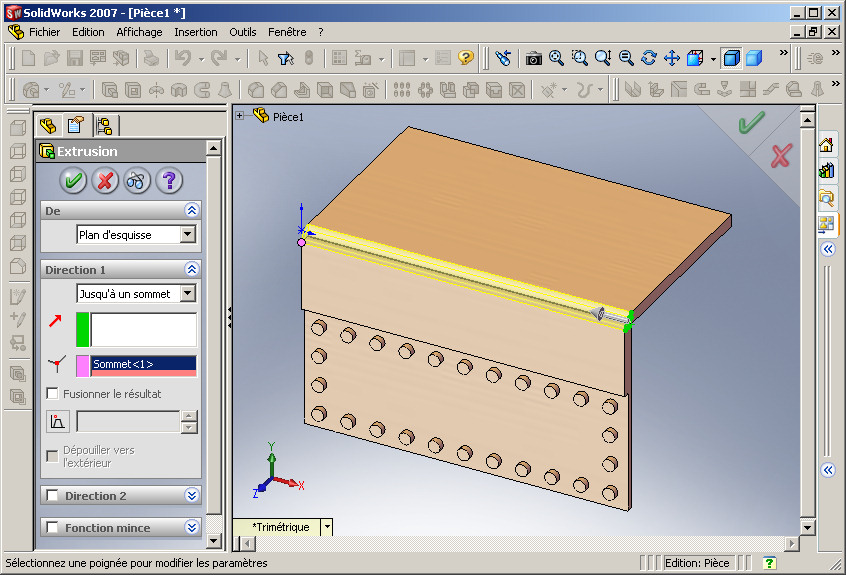Click the reverse direction red arrow button
Viewport: 846px width, 575px height.
point(55,320)
